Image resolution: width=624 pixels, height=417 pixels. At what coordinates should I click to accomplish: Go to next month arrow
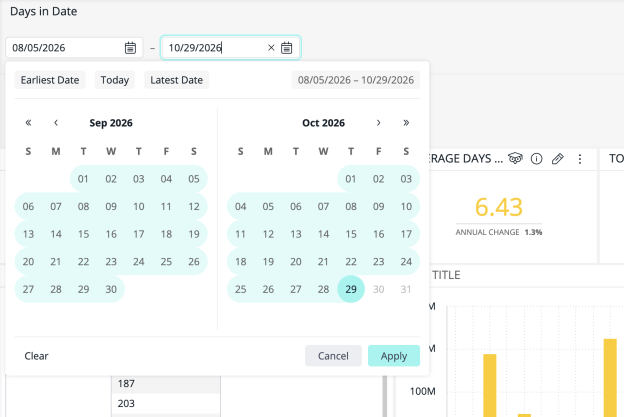point(378,123)
